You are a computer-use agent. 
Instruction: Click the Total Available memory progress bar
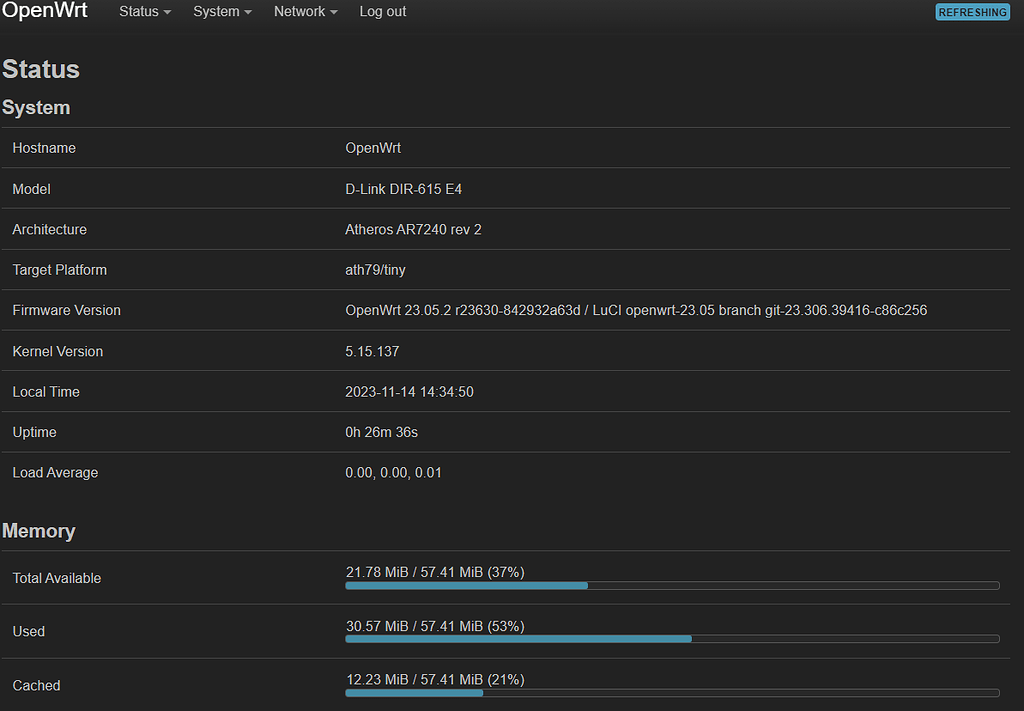(x=672, y=586)
